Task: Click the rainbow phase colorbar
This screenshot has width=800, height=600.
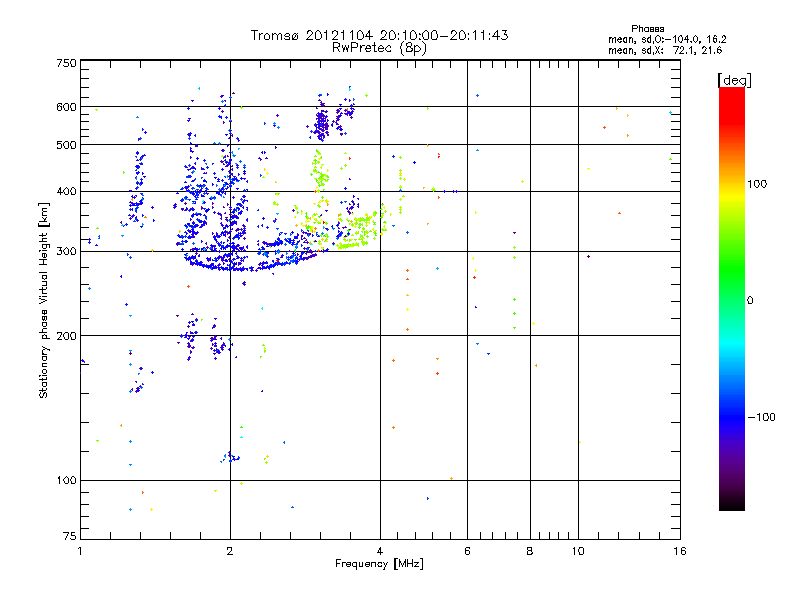Action: coord(732,299)
